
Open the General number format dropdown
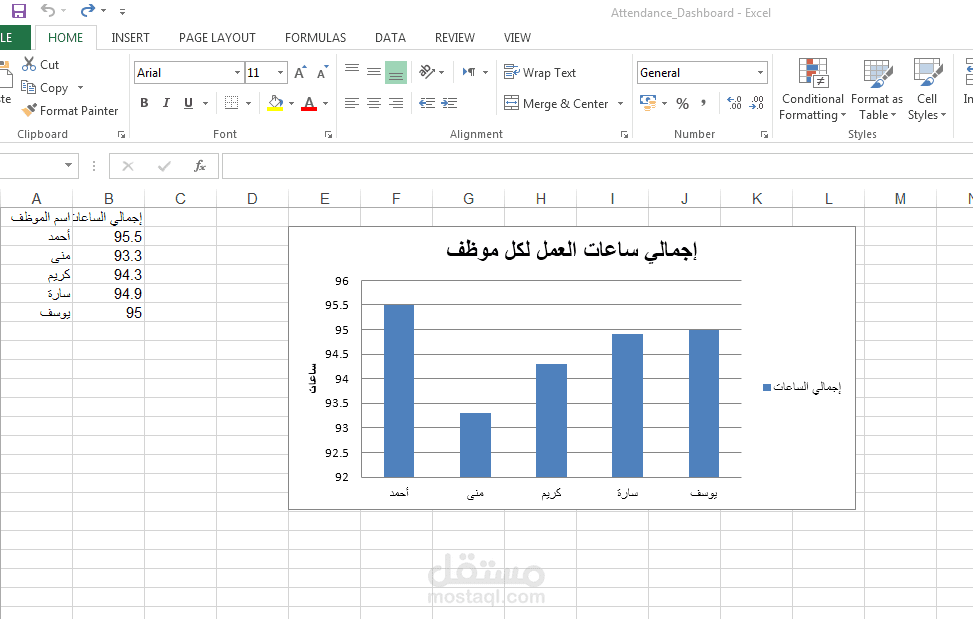point(760,73)
